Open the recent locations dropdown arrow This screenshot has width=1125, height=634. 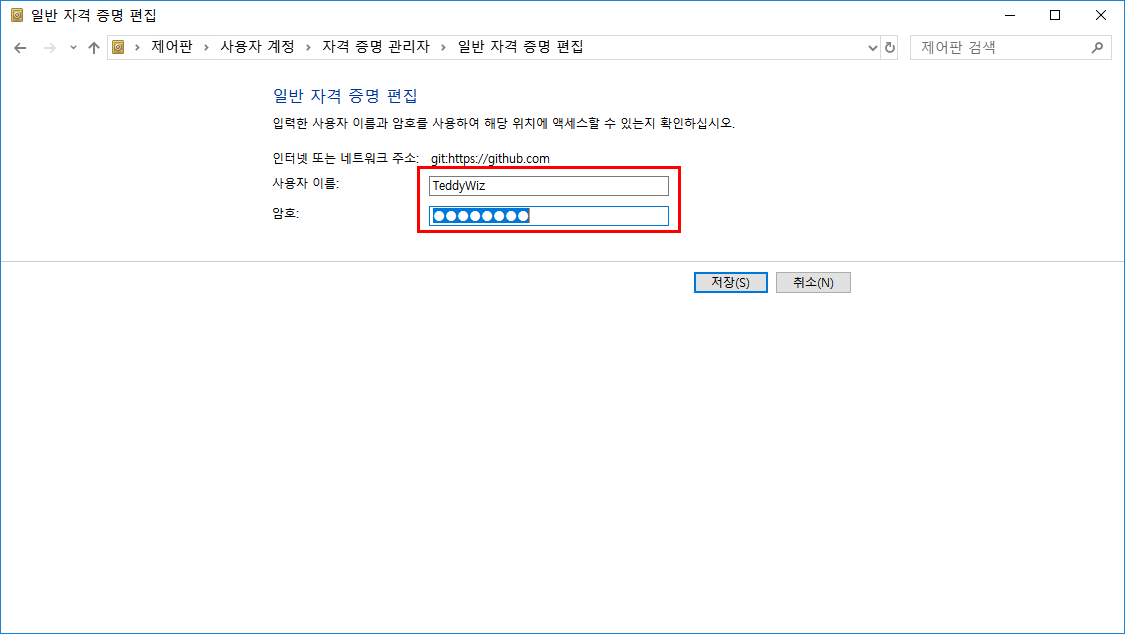(73, 47)
